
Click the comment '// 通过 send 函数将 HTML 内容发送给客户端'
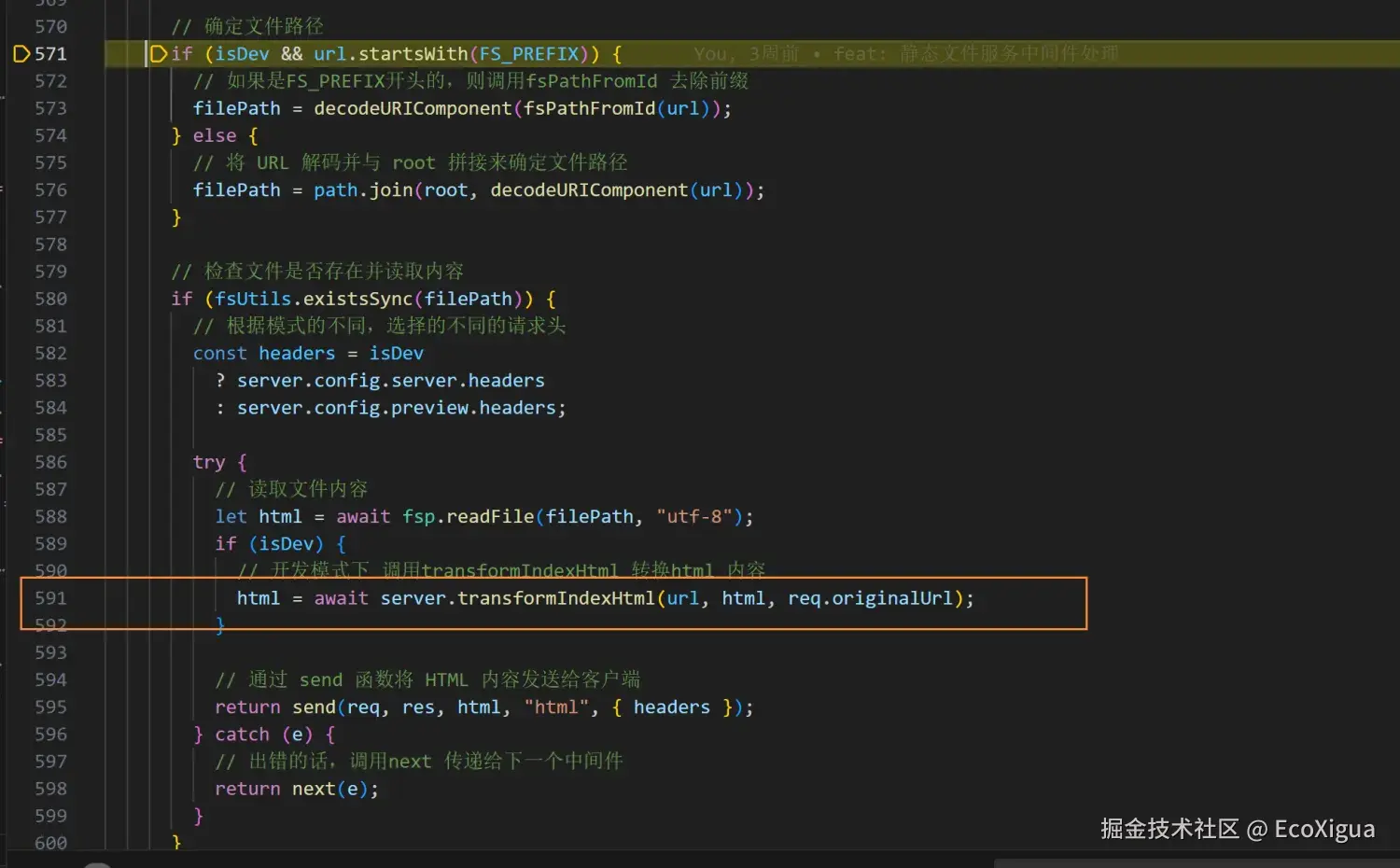427,679
